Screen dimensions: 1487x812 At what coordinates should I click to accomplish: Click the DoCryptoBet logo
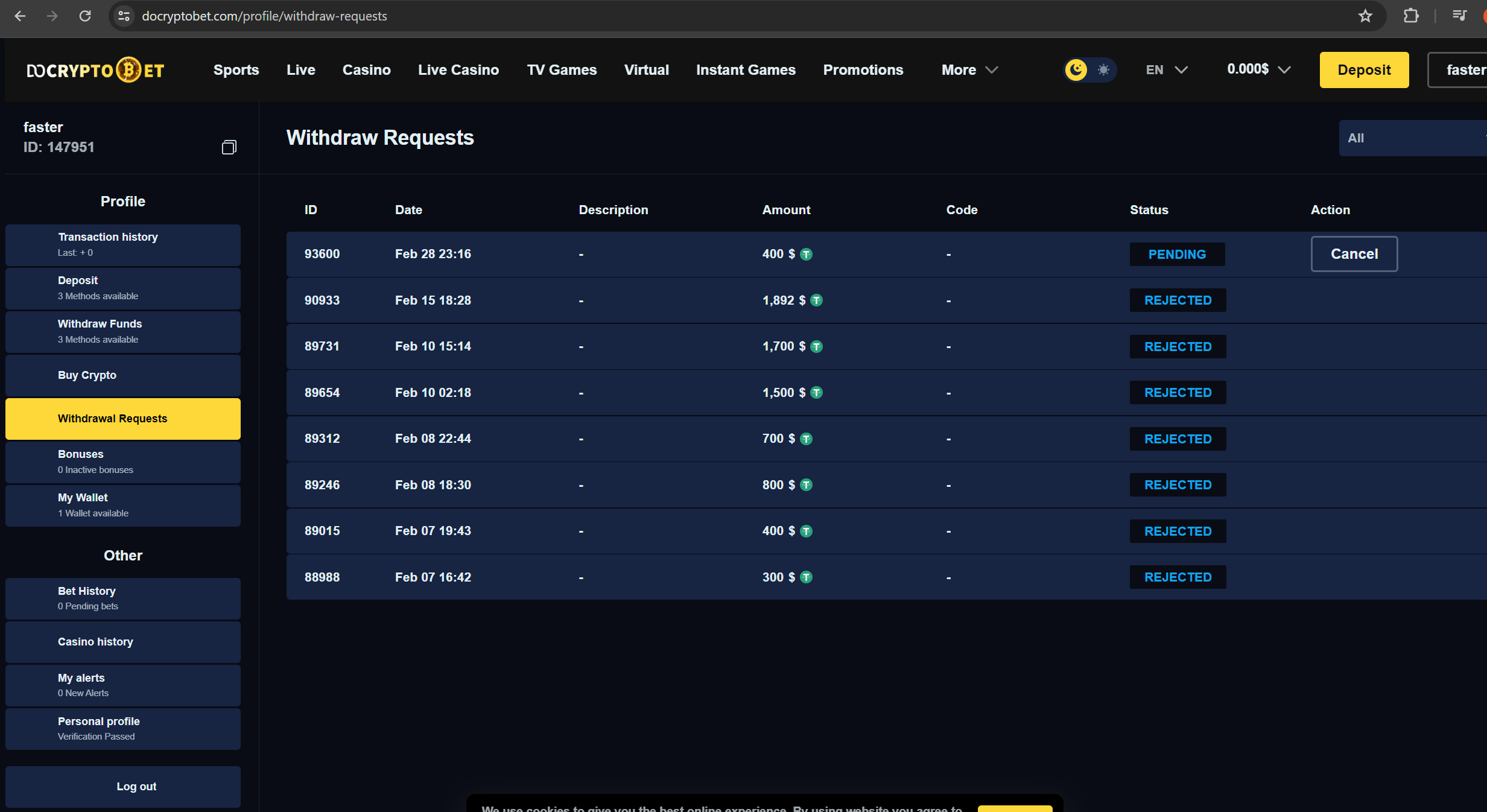point(95,70)
